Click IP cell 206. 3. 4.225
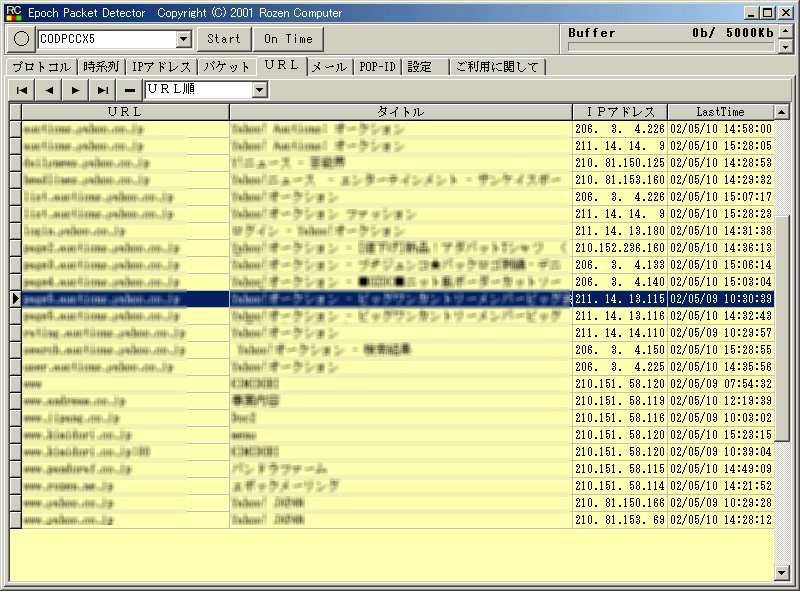The width and height of the screenshot is (800, 600). pos(620,367)
